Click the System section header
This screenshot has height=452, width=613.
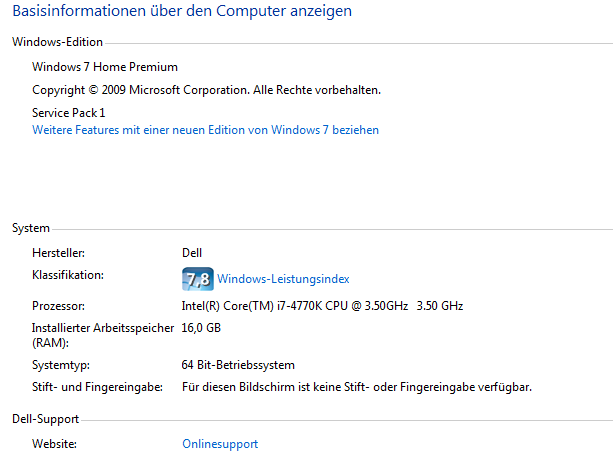[x=31, y=228]
